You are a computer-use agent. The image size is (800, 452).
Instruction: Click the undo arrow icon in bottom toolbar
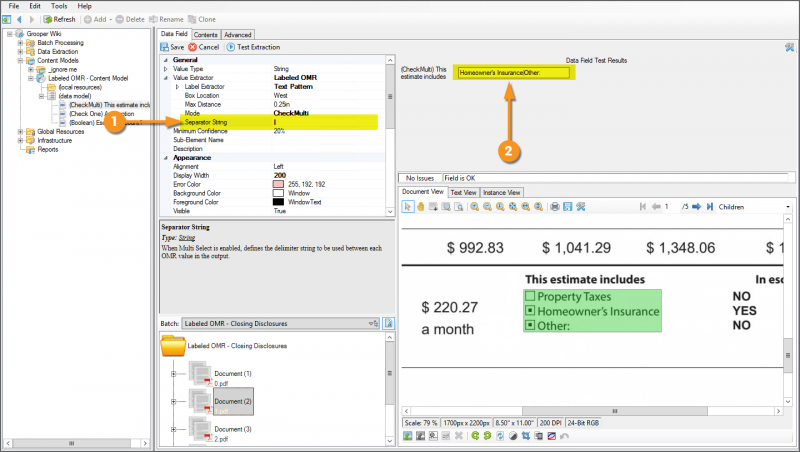[564, 436]
